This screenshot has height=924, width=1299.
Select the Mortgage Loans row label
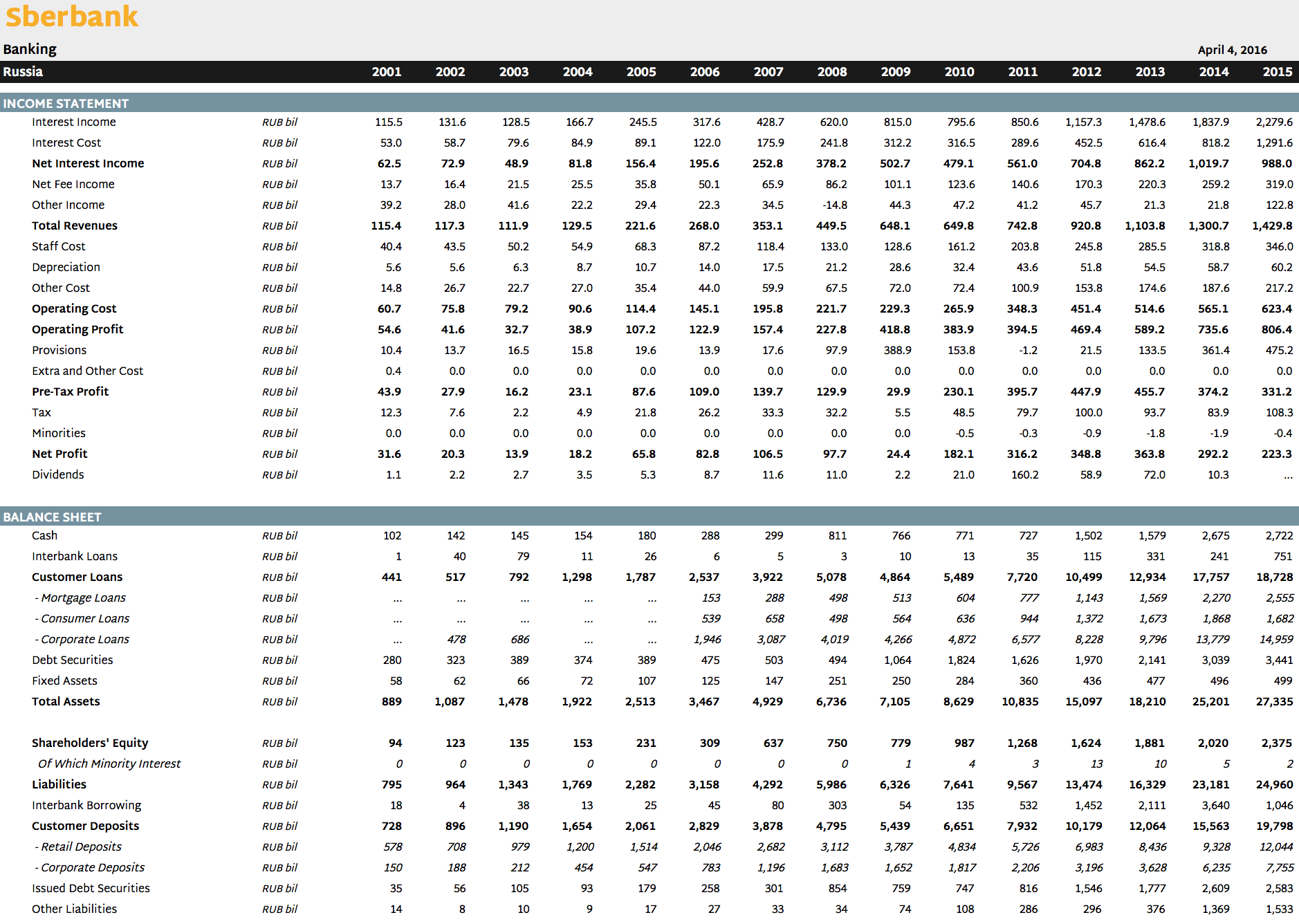pos(80,598)
